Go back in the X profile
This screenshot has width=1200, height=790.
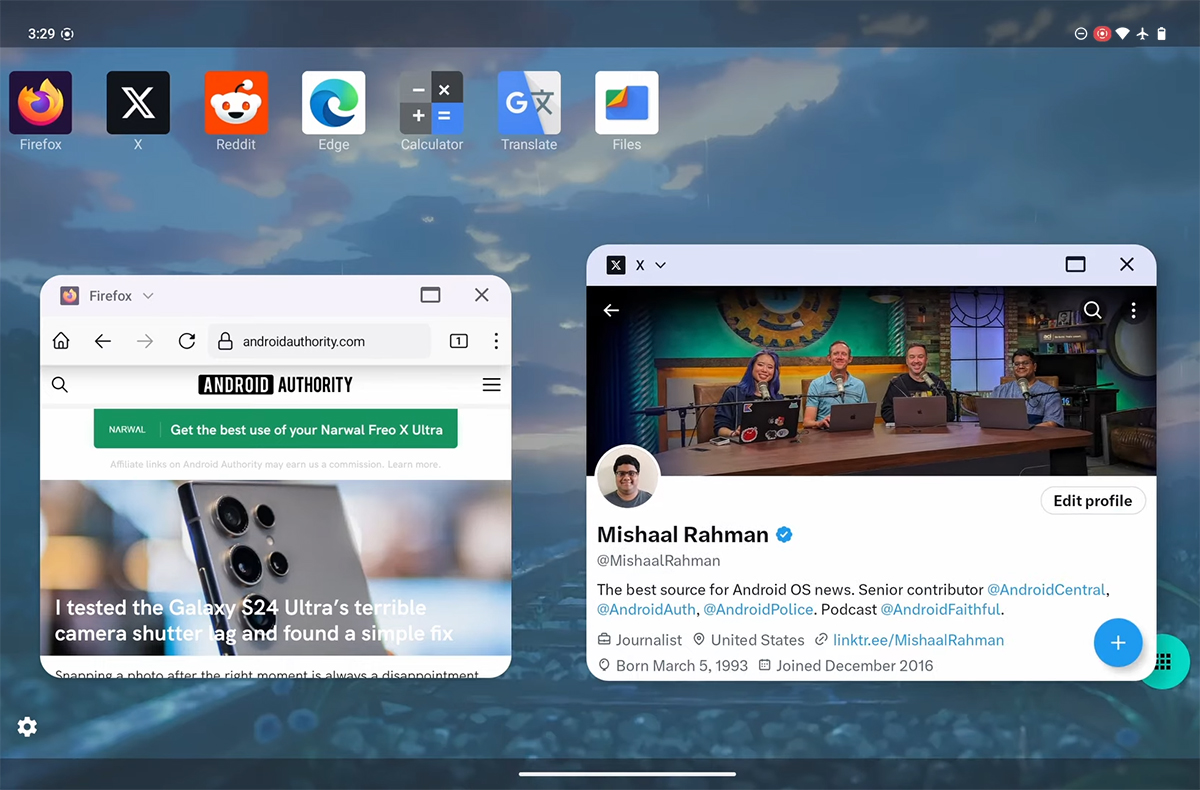click(611, 311)
